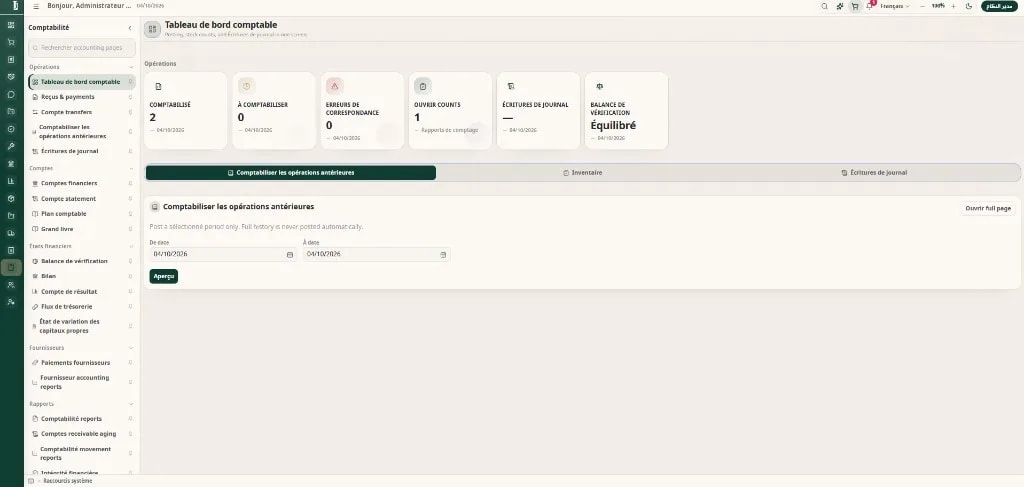
Task: Click the Ouvrir full page button
Action: click(988, 208)
